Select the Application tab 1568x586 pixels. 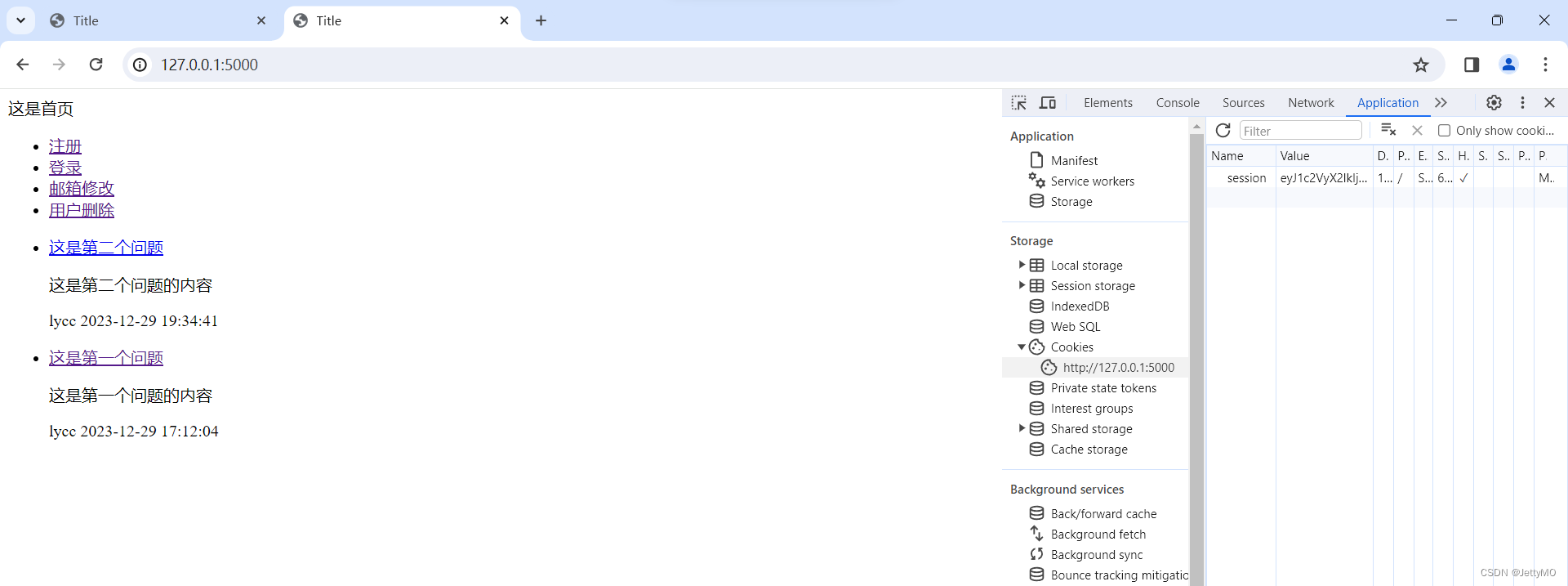1388,103
